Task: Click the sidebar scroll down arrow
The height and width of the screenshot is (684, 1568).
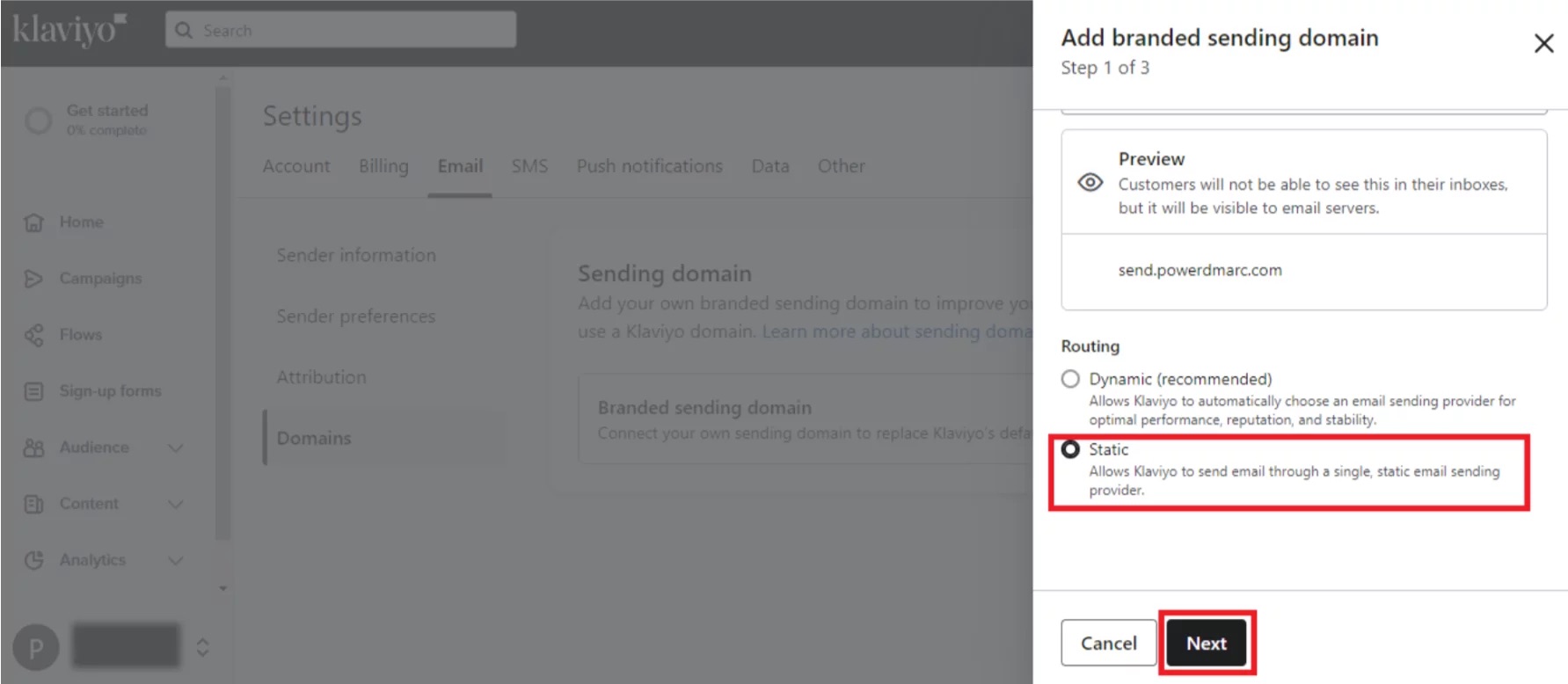Action: tap(223, 588)
